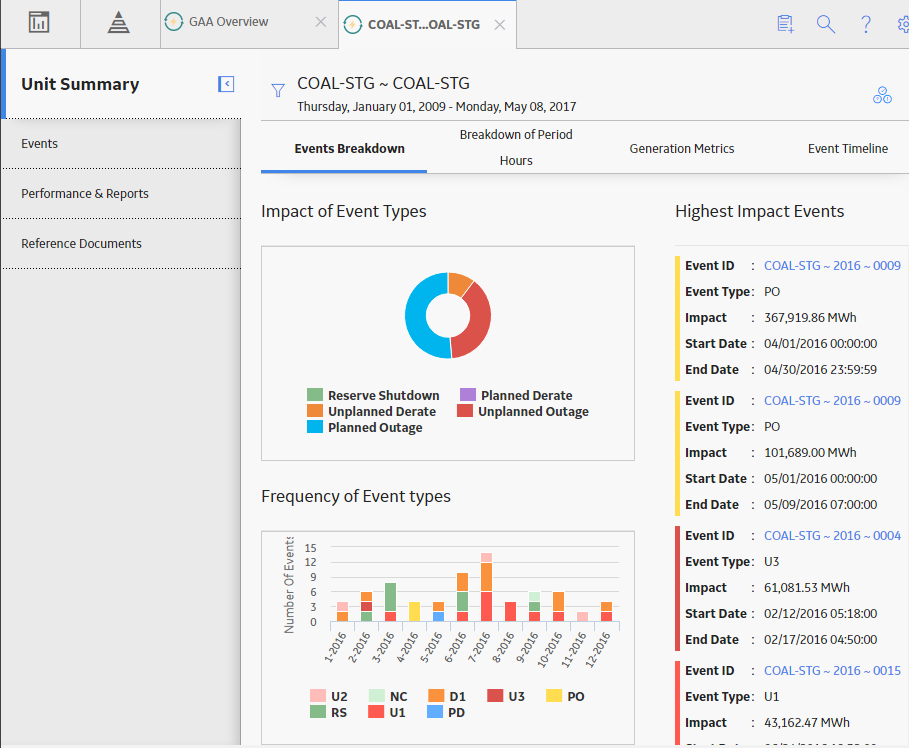This screenshot has height=748, width=909.
Task: Click the orange Unplanned Derate donut segment
Action: click(459, 284)
